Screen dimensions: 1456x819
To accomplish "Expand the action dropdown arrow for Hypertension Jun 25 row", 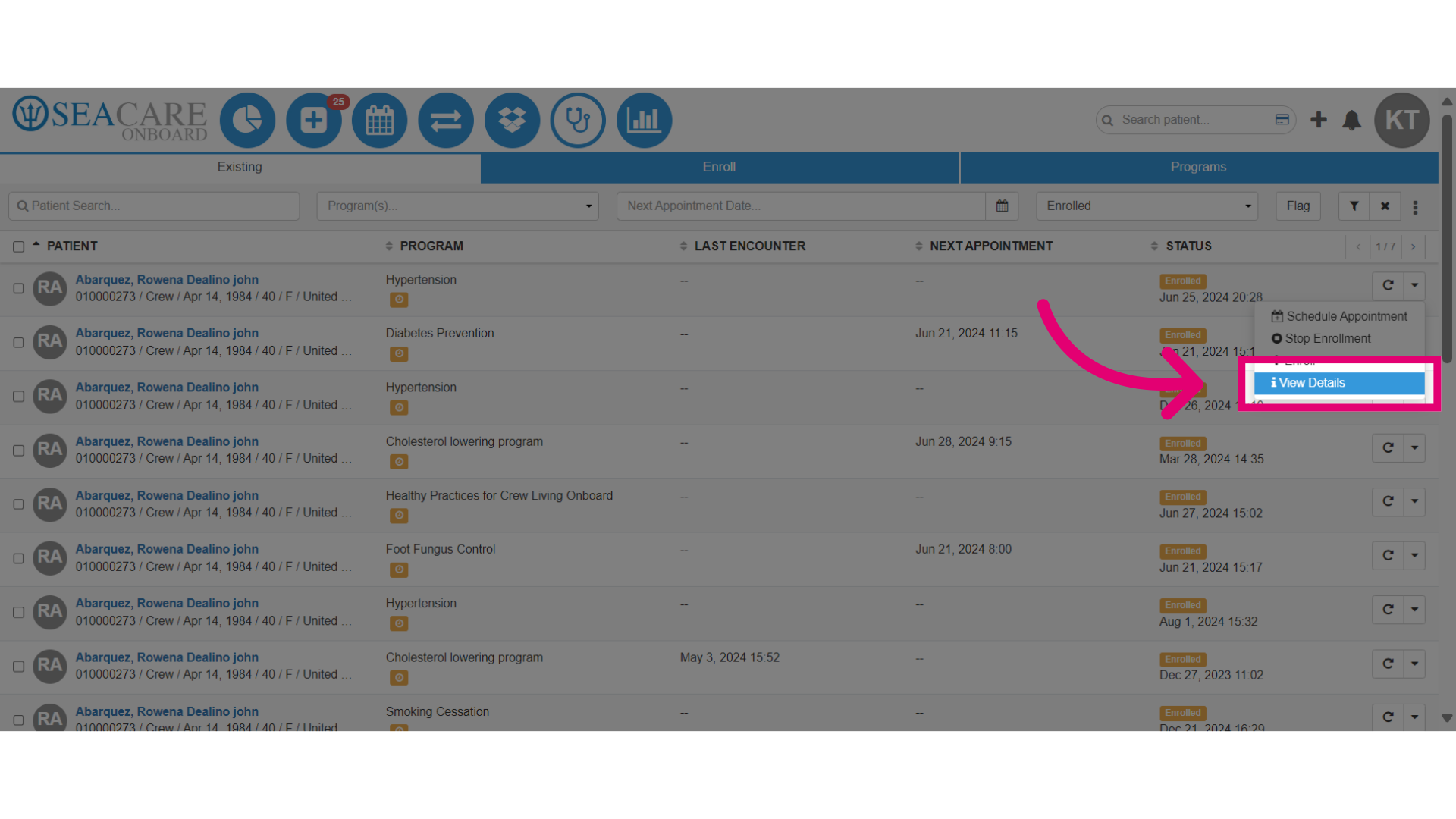I will (1414, 286).
